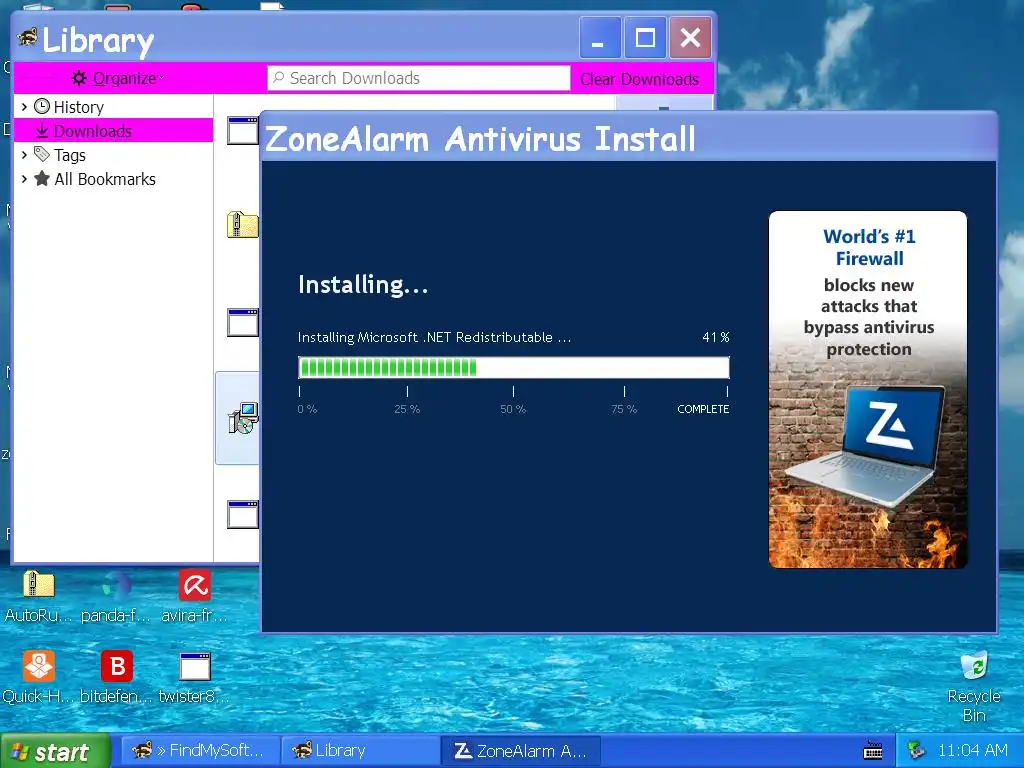Click the network tray icon by clock
The width and height of the screenshot is (1024, 768).
[x=916, y=750]
